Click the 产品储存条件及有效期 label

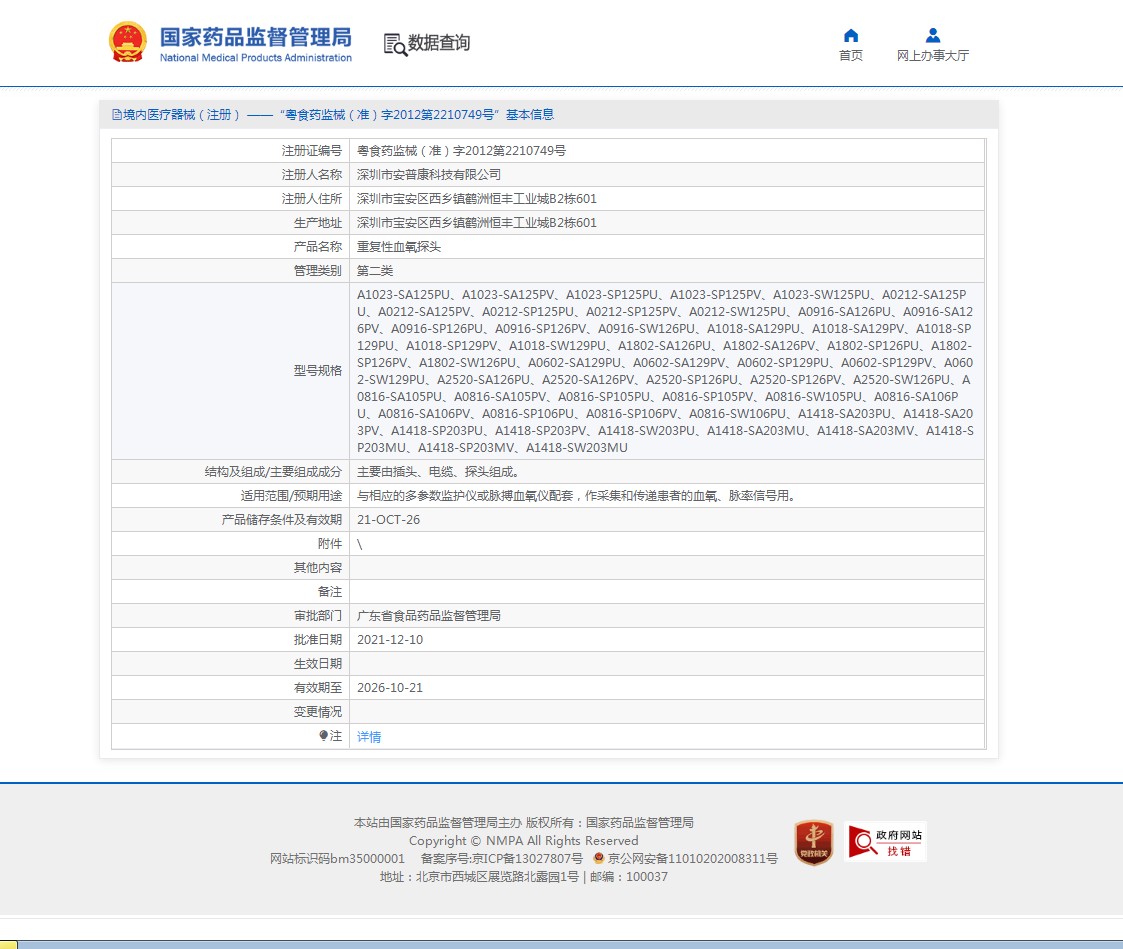click(281, 520)
